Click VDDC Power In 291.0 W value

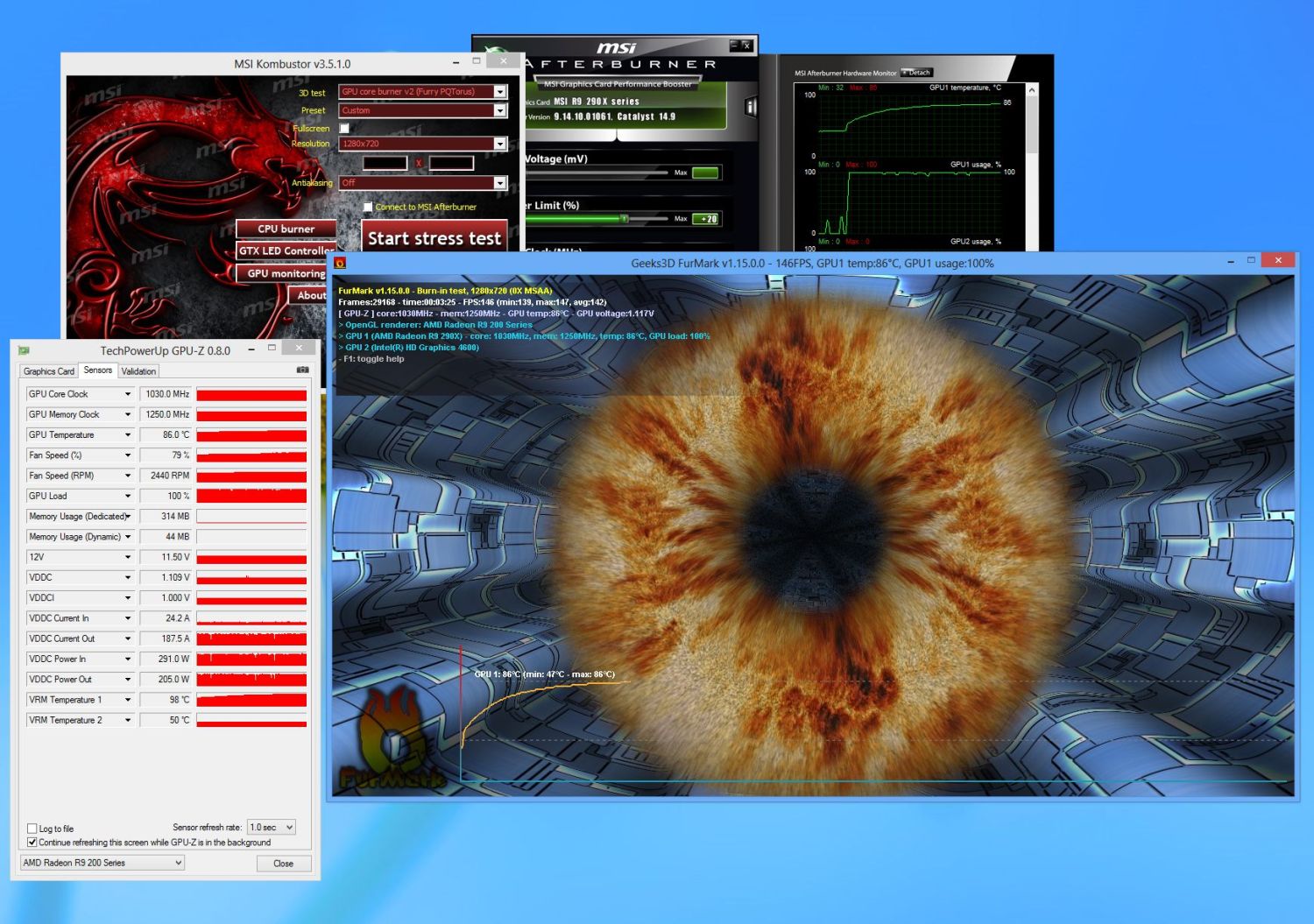tap(165, 659)
